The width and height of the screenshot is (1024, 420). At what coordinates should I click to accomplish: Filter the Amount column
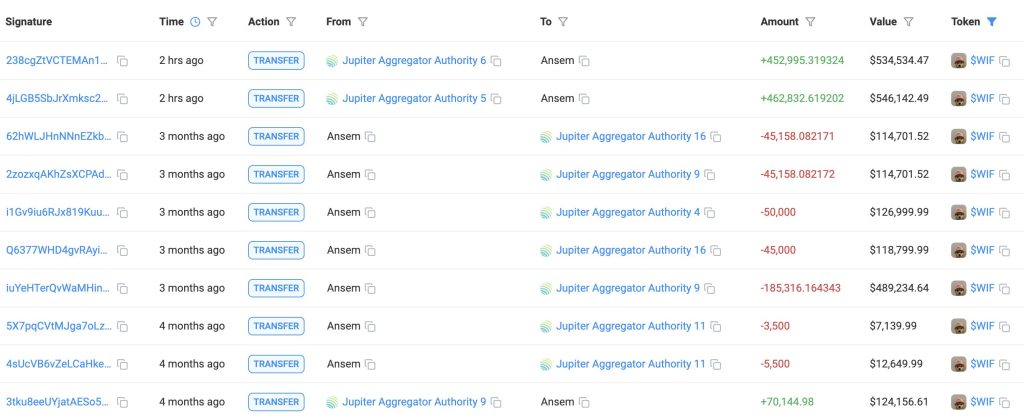click(x=810, y=21)
